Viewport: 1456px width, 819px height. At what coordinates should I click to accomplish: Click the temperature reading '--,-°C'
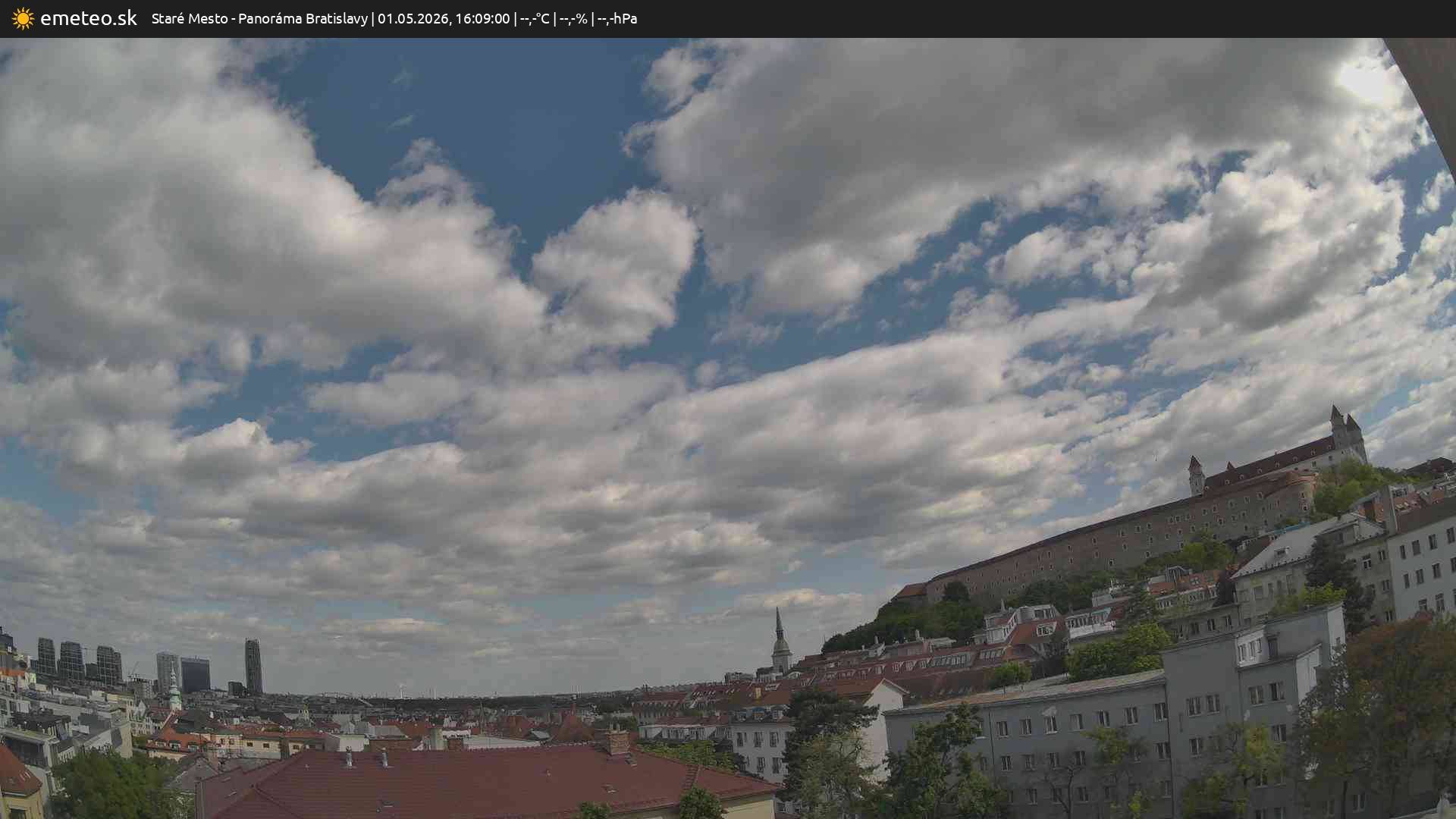[x=535, y=19]
